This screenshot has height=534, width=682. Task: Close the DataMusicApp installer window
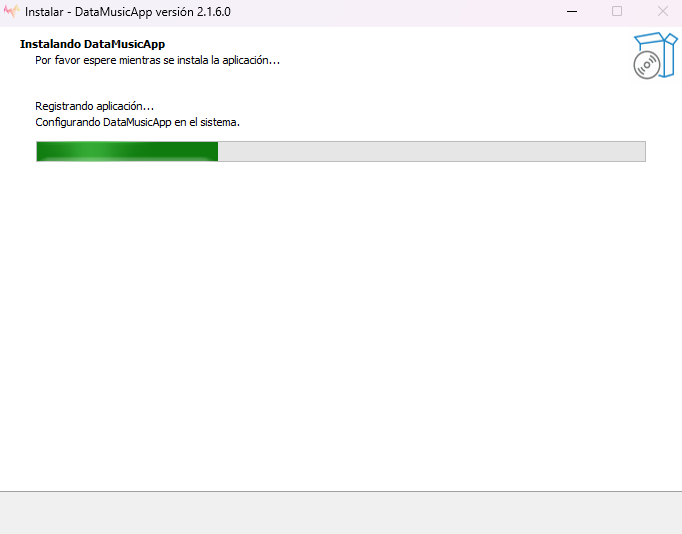click(x=662, y=11)
